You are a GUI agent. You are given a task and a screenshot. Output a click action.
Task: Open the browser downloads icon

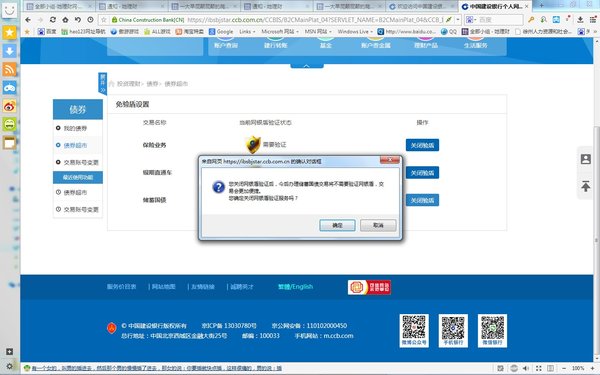[580, 20]
